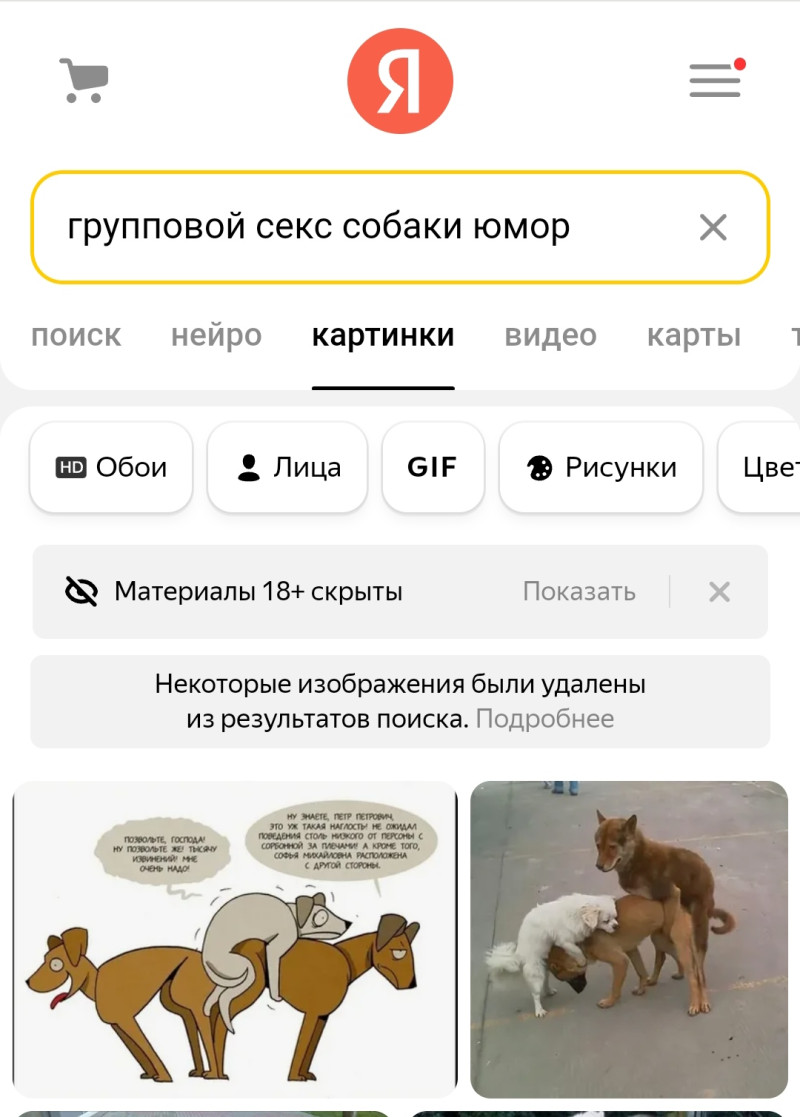Open the Подробнее link about removed images
Viewport: 800px width, 1117px height.
point(545,719)
